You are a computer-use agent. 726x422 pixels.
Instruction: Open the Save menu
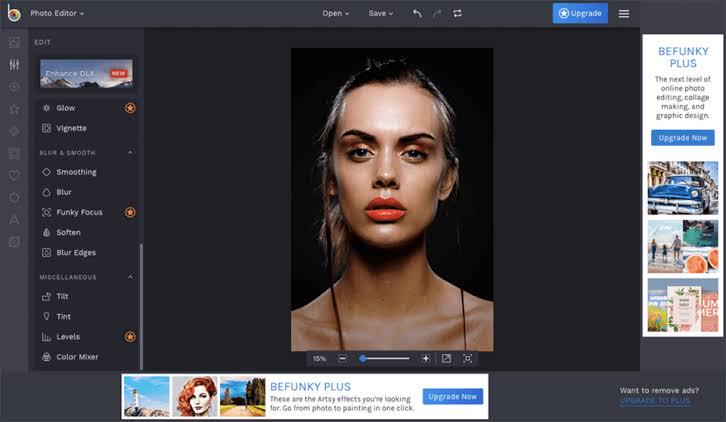coord(381,13)
